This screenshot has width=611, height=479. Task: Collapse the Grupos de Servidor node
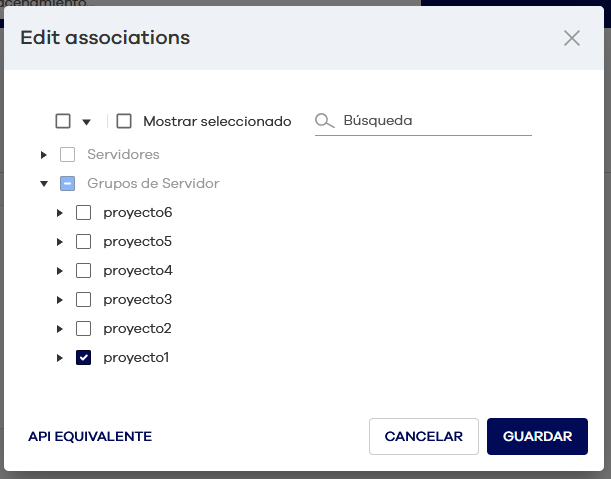pyautogui.click(x=44, y=183)
